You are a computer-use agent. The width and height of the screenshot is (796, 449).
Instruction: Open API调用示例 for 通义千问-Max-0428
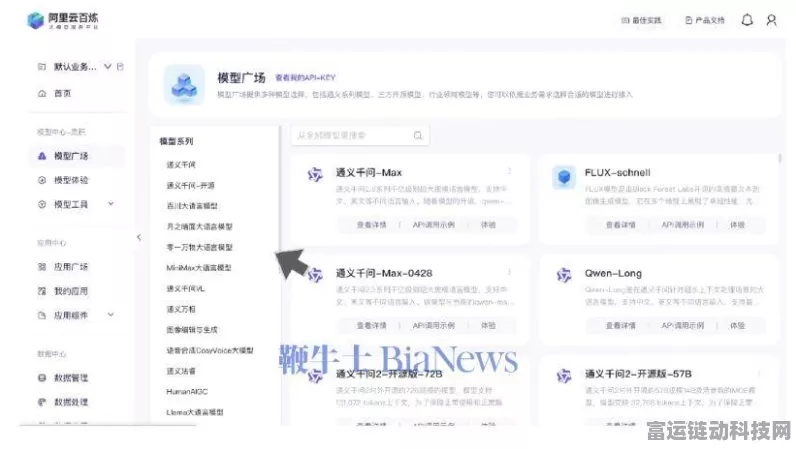pos(434,326)
